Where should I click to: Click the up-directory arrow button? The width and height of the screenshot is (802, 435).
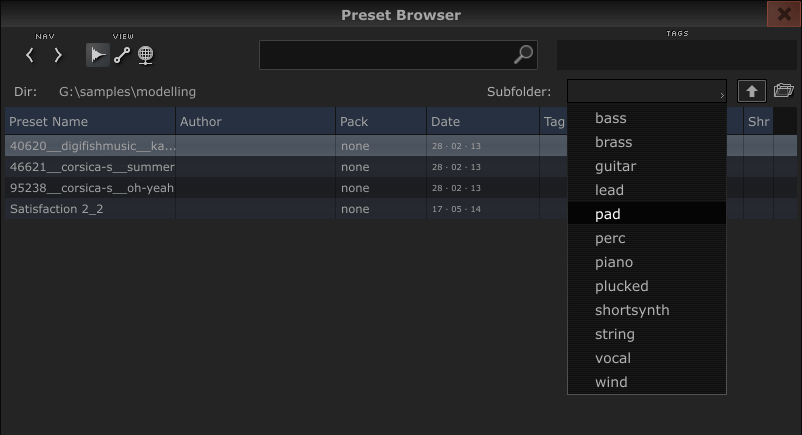click(751, 92)
